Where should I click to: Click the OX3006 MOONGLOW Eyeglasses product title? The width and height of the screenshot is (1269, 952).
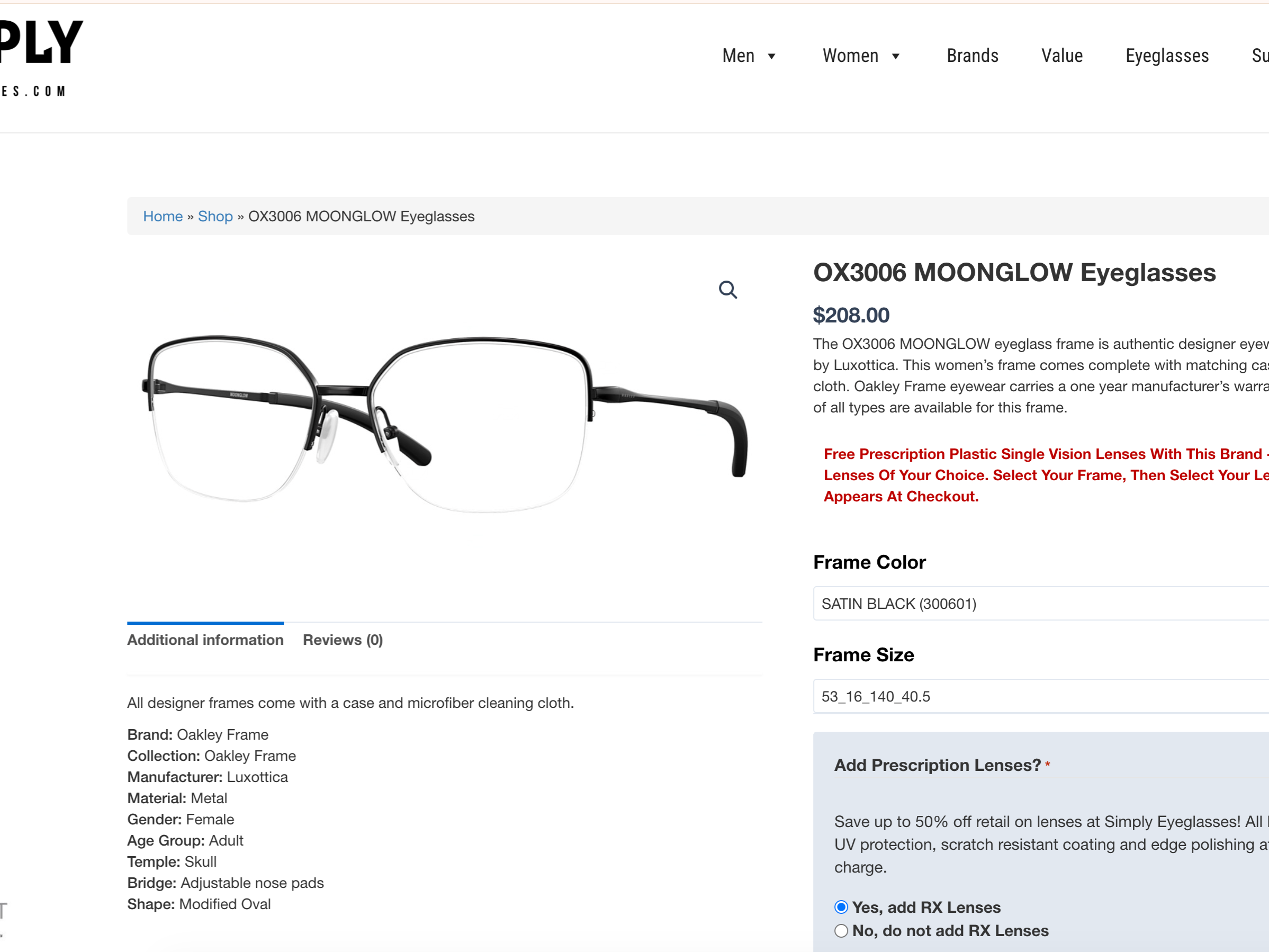pyautogui.click(x=1014, y=273)
